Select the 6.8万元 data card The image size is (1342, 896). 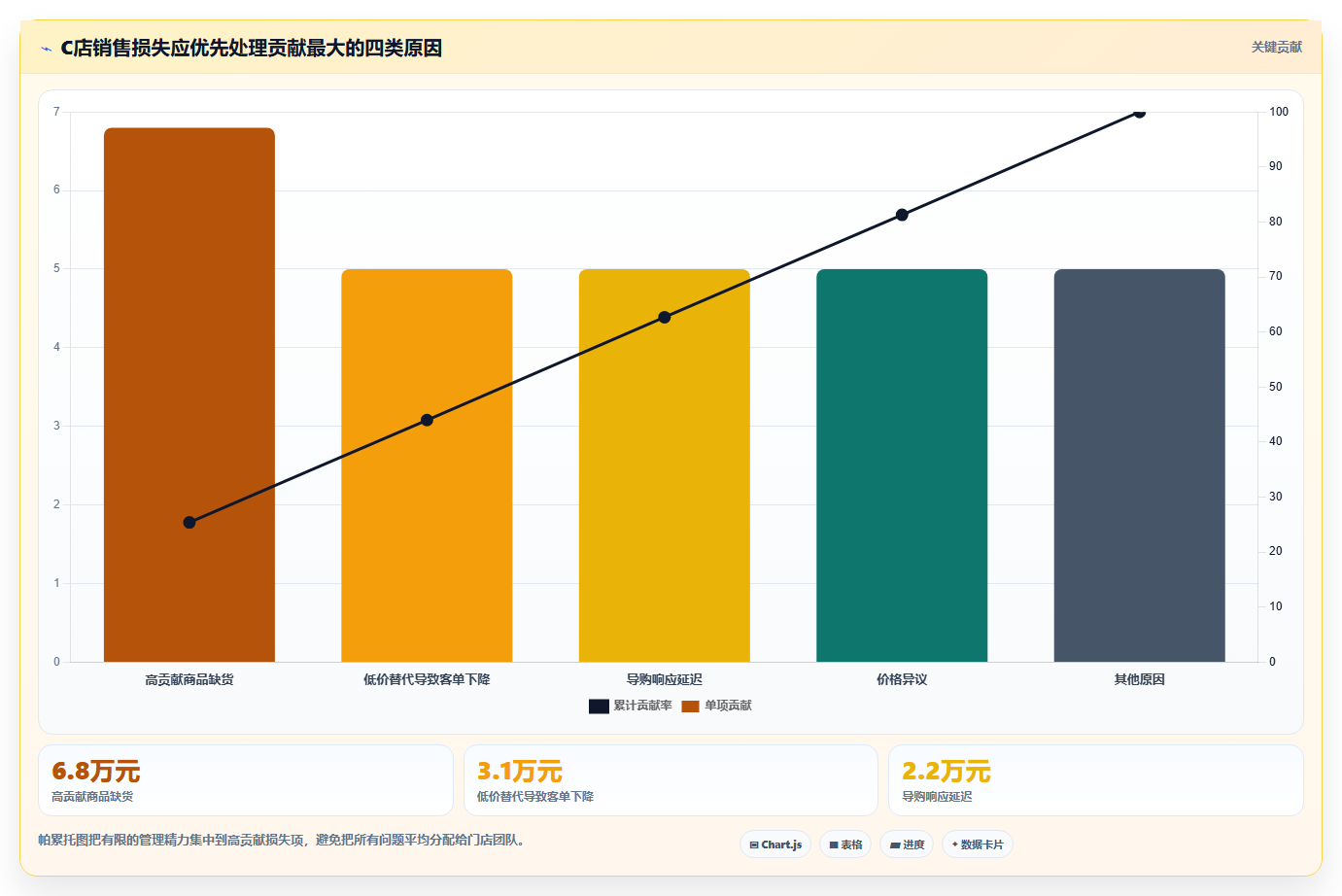coord(246,780)
